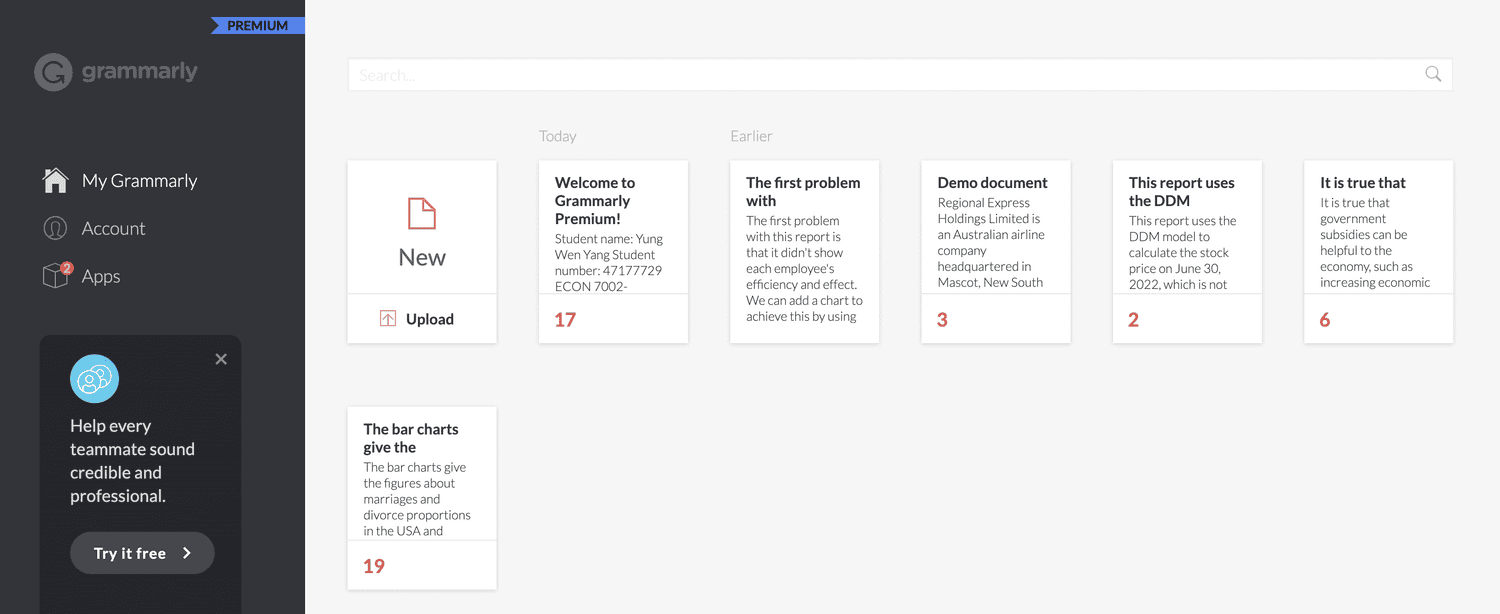
Task: Open "The bar charts give the" document
Action: click(422, 498)
